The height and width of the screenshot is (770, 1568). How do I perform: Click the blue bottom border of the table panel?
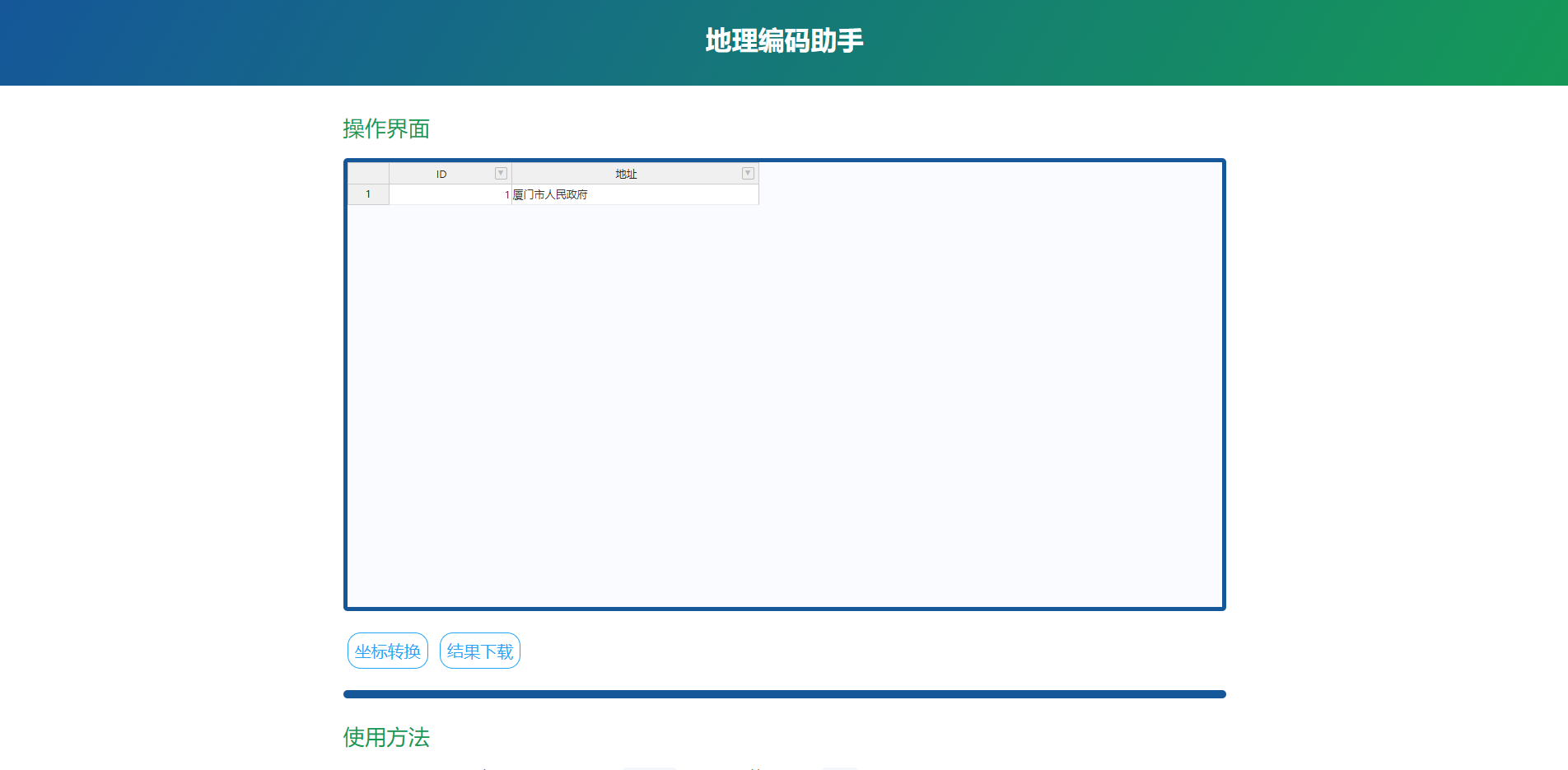(784, 609)
